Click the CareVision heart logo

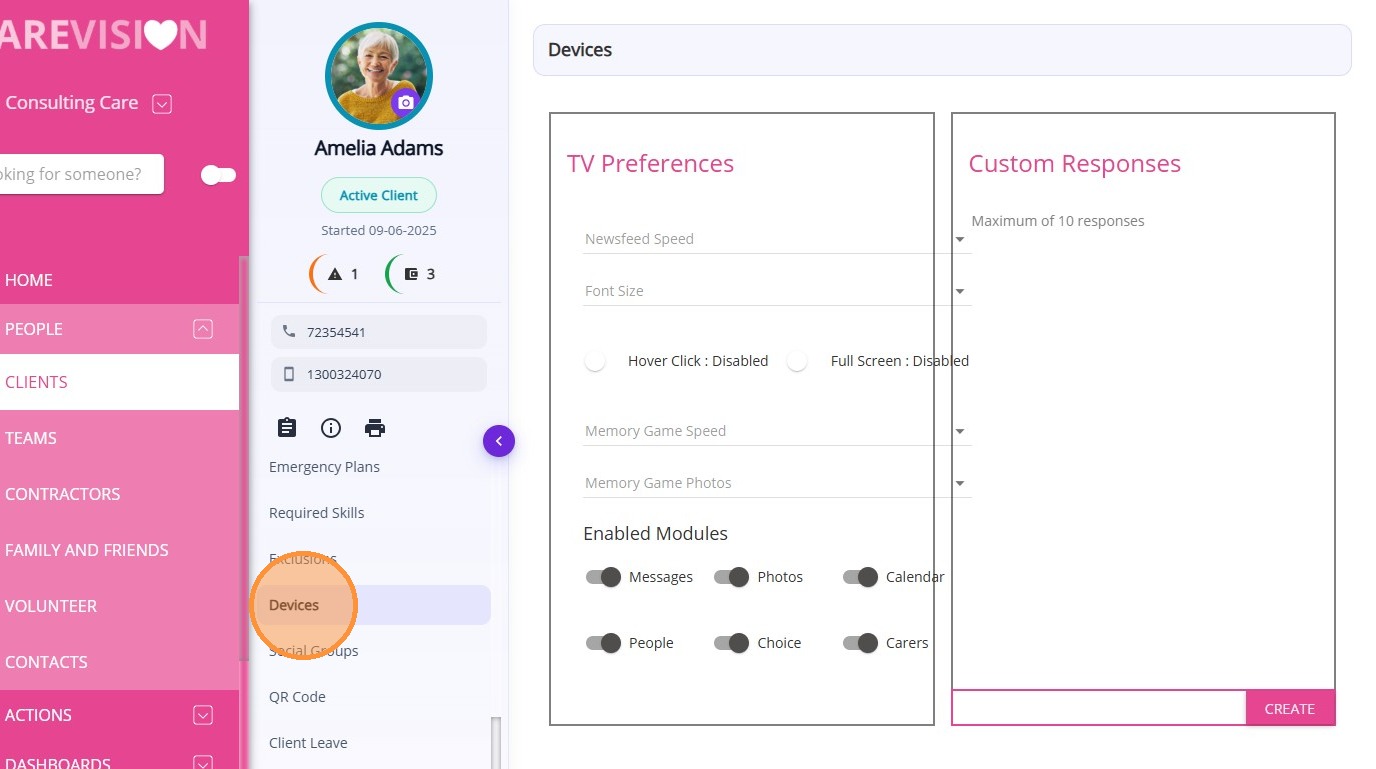click(x=160, y=35)
